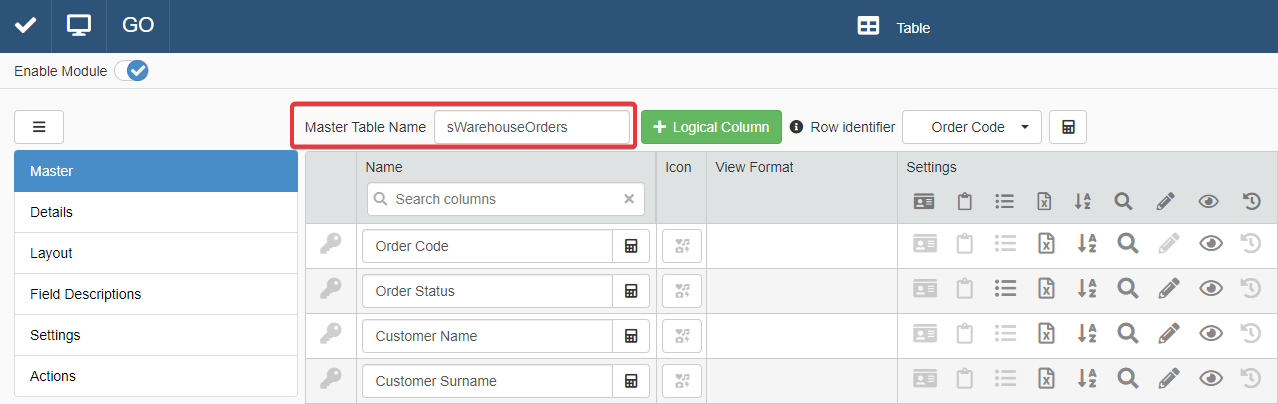Click the calculator icon beside Row identifier
The width and height of the screenshot is (1278, 404).
coord(1068,127)
